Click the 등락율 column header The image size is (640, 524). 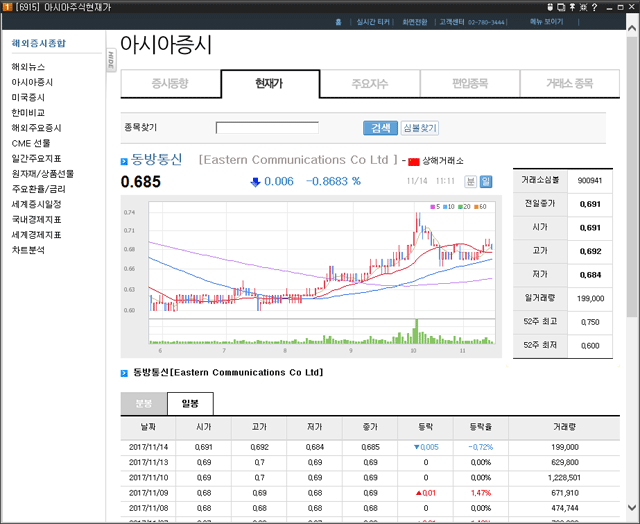pyautogui.click(x=481, y=427)
